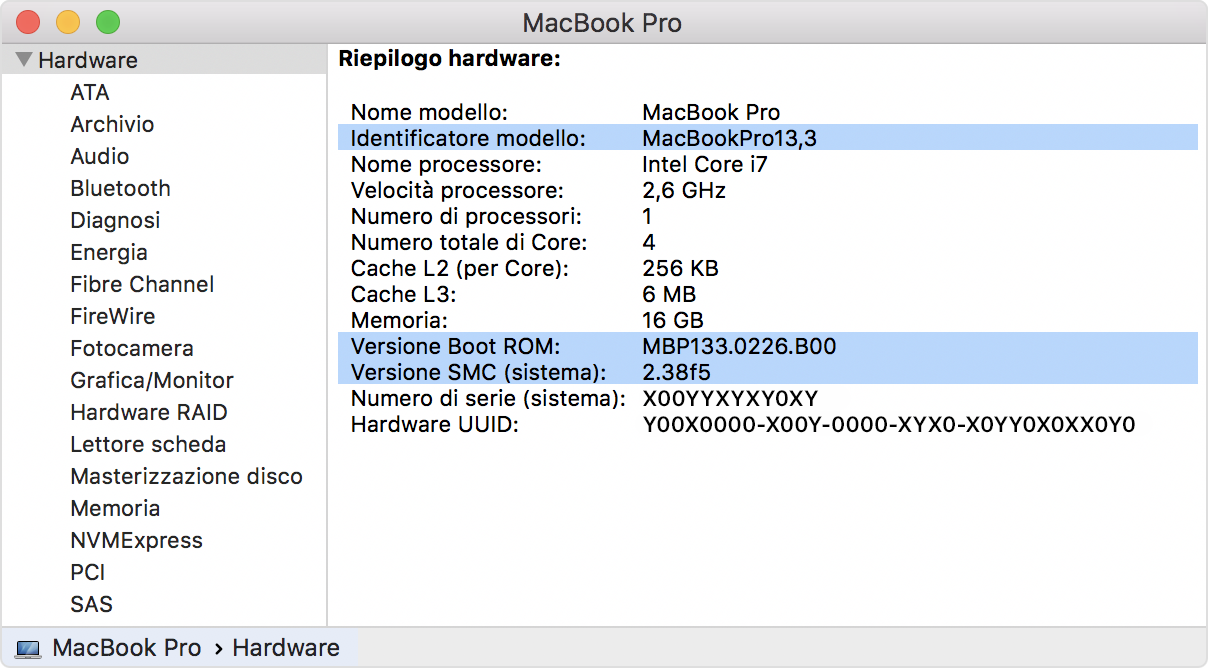Open the SAS category
The width and height of the screenshot is (1208, 668).
coord(89,604)
